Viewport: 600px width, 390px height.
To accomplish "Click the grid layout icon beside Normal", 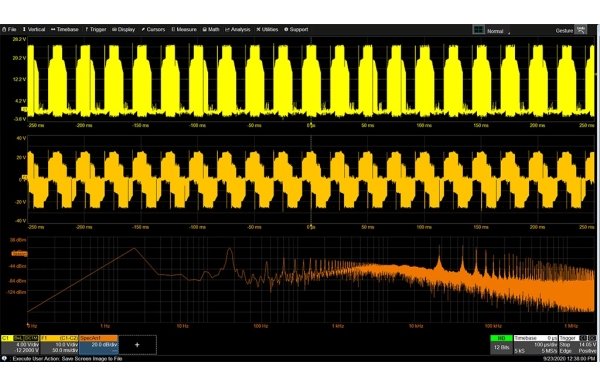I will coord(478,30).
